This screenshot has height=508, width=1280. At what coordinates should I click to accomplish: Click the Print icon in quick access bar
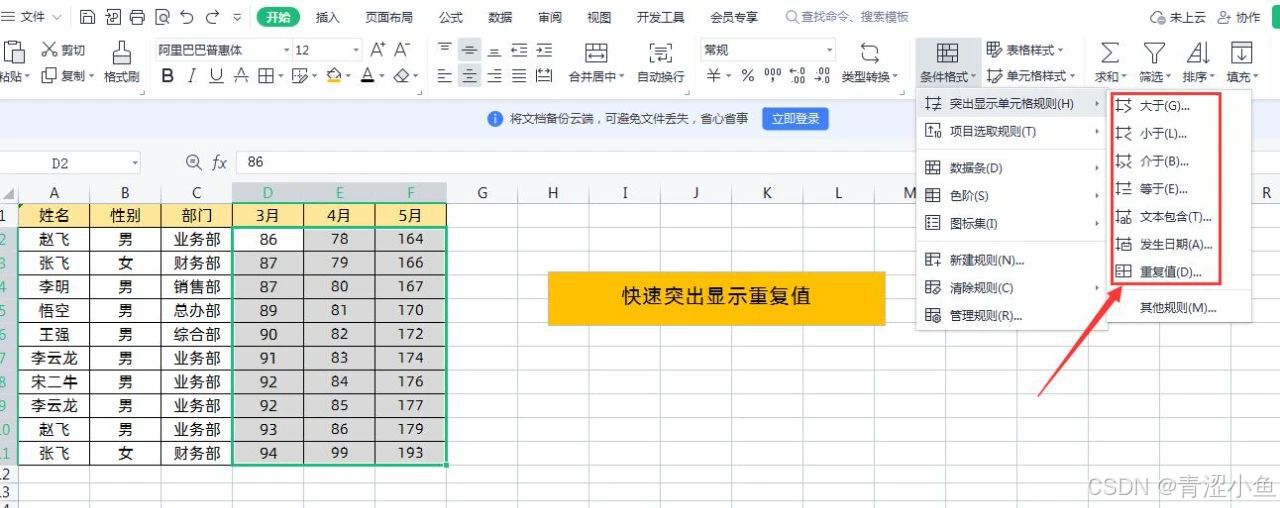tap(136, 17)
